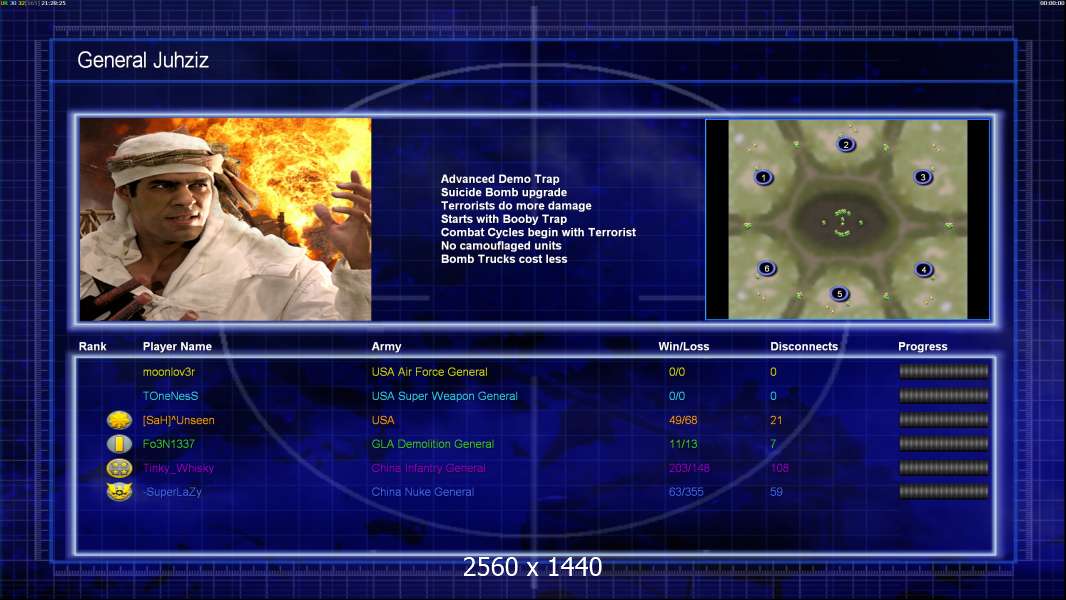The height and width of the screenshot is (600, 1066).
Task: Select player name Fo3N1337
Action: [169, 444]
